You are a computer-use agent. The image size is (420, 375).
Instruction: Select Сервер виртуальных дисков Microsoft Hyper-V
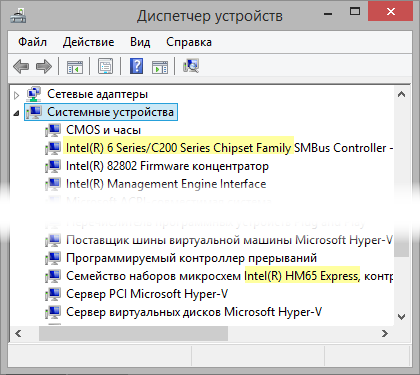click(194, 312)
